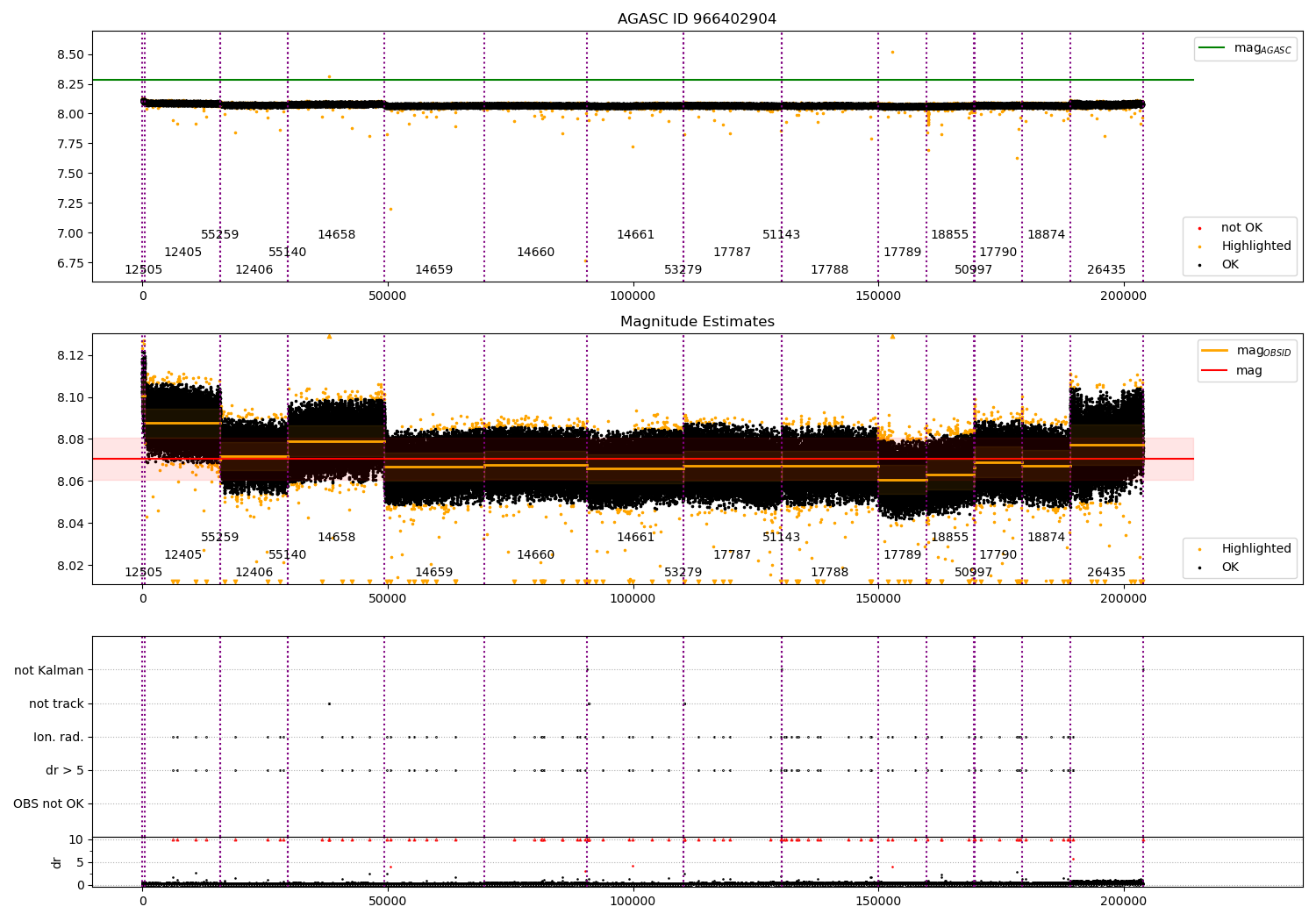Click obsid label 14661 in top plot
This screenshot has height=921, width=1316.
pyautogui.click(x=635, y=235)
